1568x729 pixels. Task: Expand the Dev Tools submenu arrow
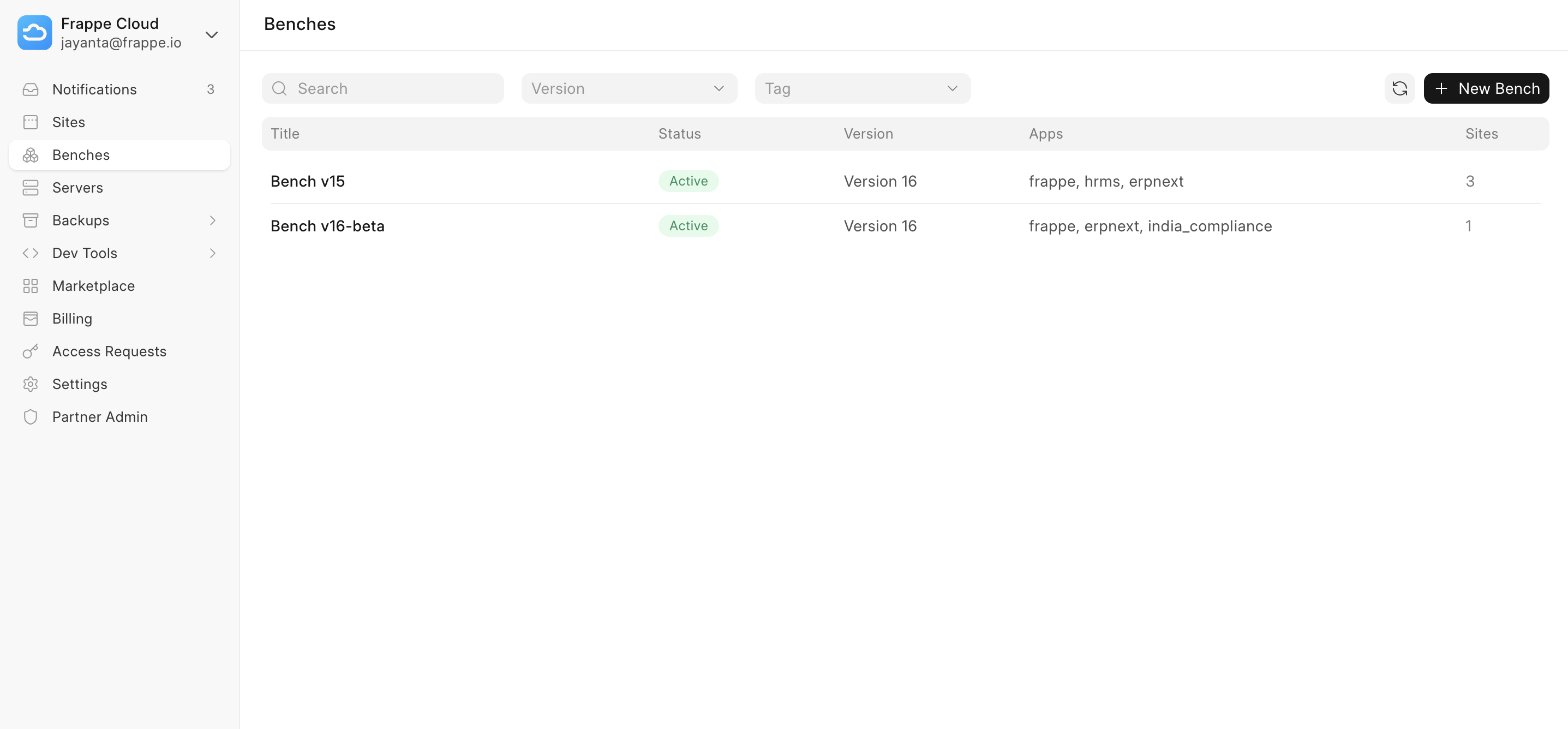[x=212, y=253]
